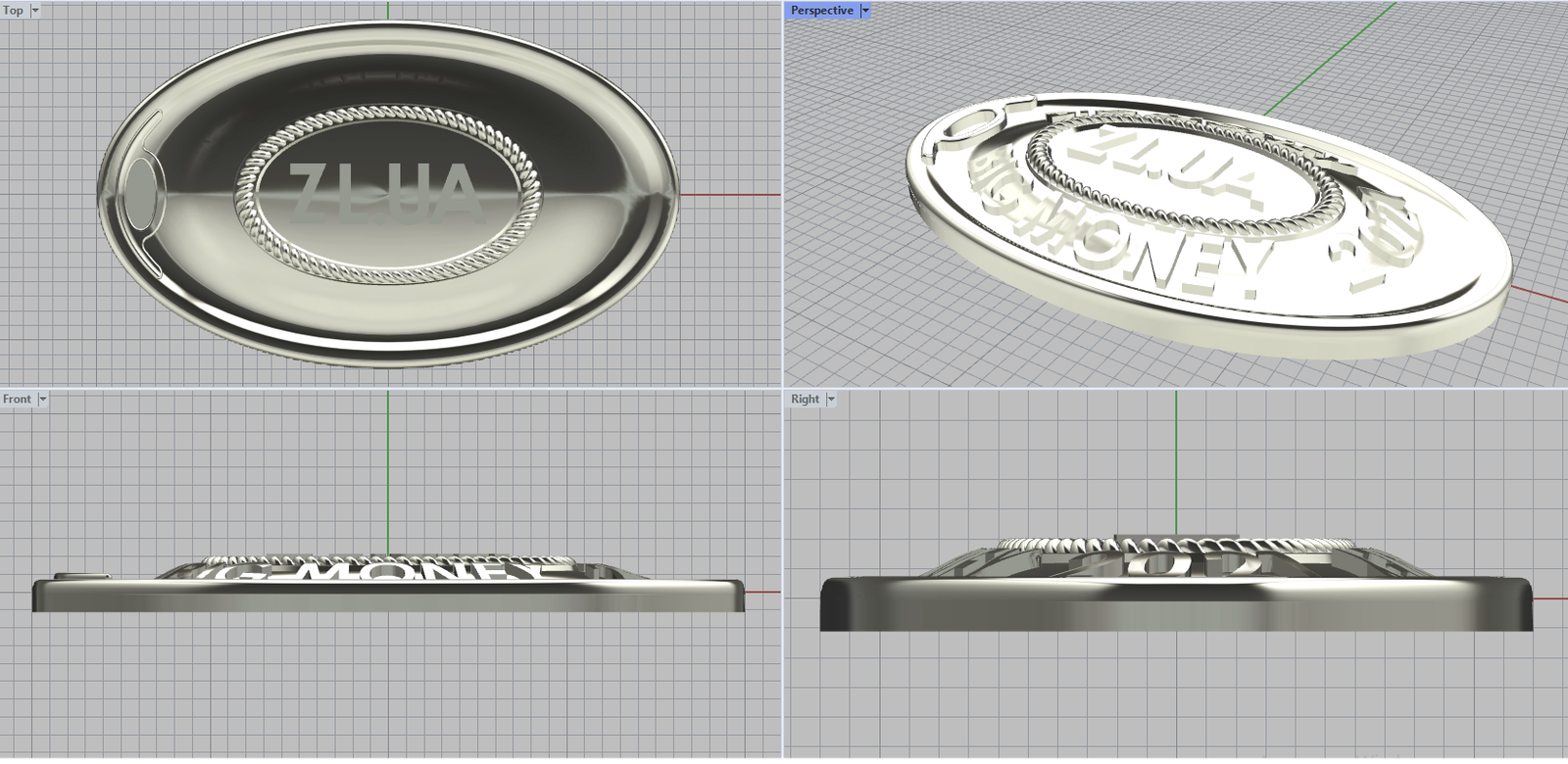Activate the Perspective viewport title
Image resolution: width=1568 pixels, height=764 pixels.
[x=821, y=10]
